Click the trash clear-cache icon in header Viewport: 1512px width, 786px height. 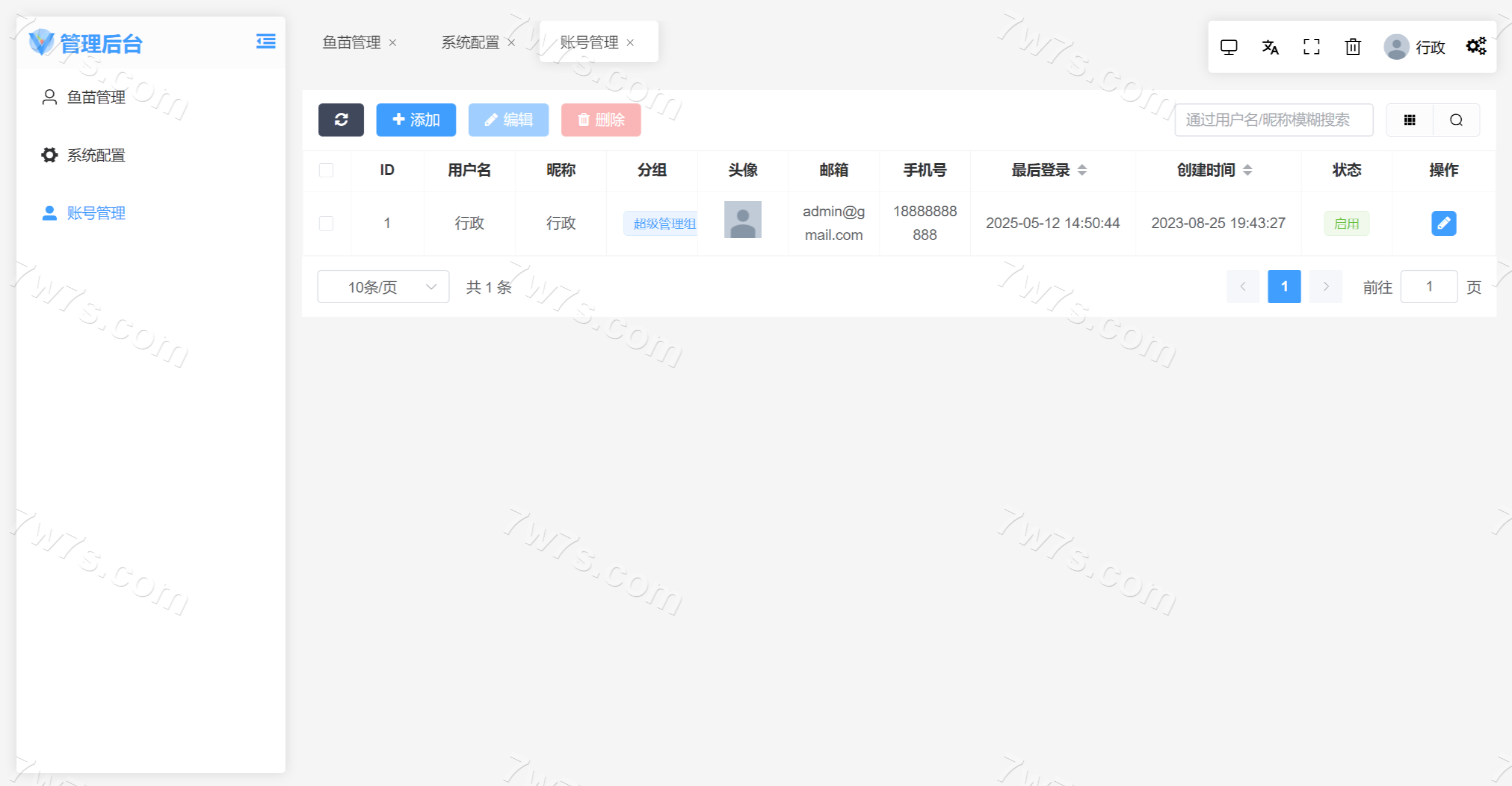pos(1352,47)
